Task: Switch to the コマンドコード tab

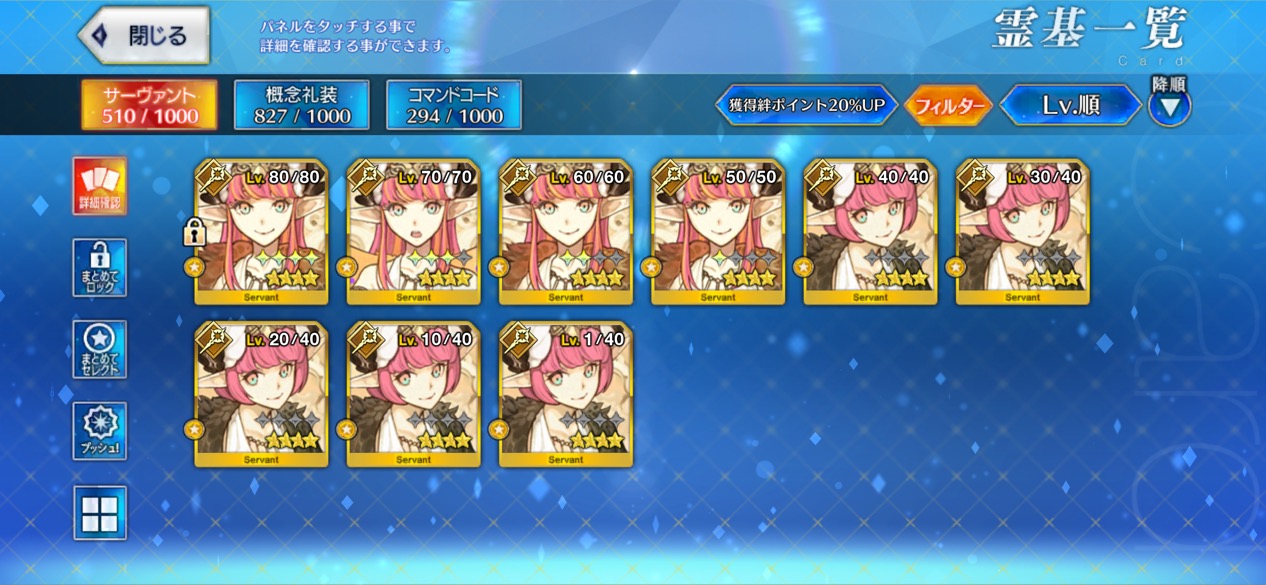Action: tap(454, 105)
